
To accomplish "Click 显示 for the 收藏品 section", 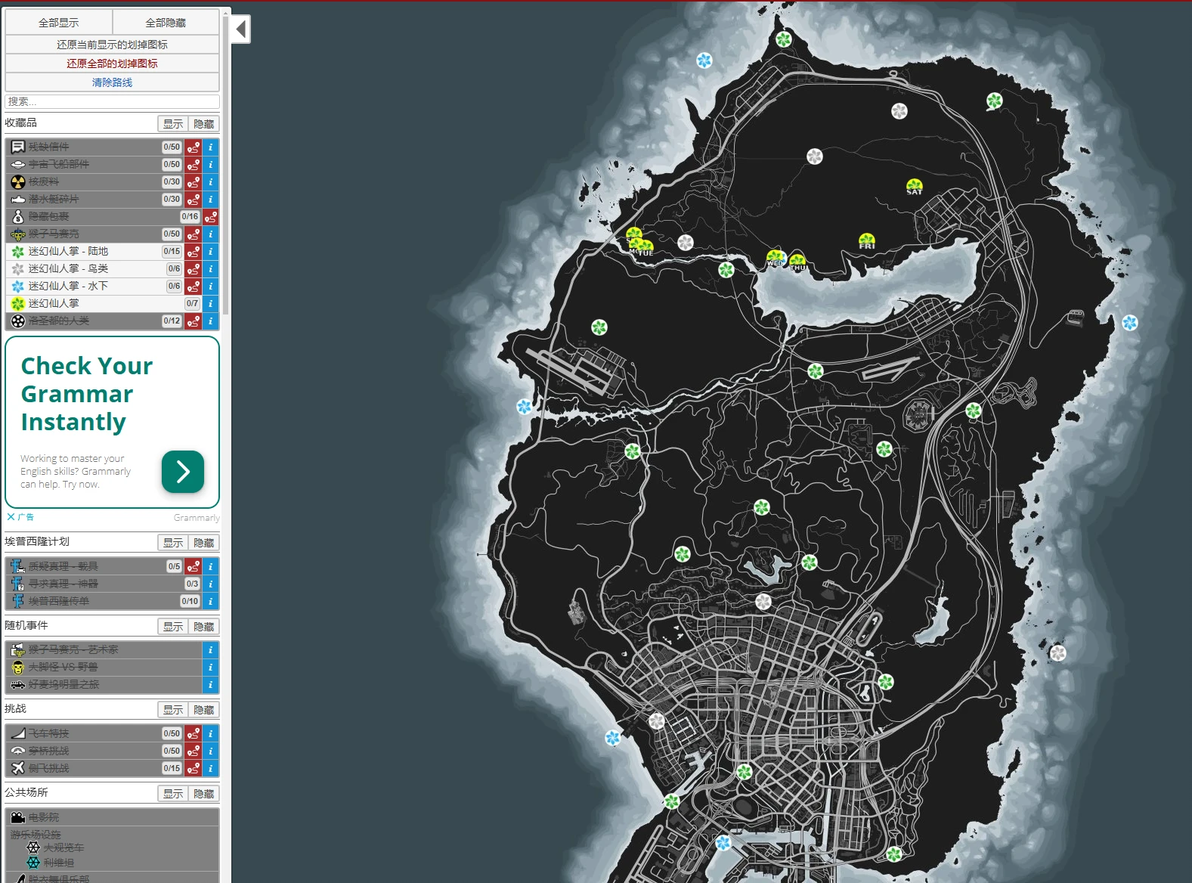I will [x=173, y=124].
